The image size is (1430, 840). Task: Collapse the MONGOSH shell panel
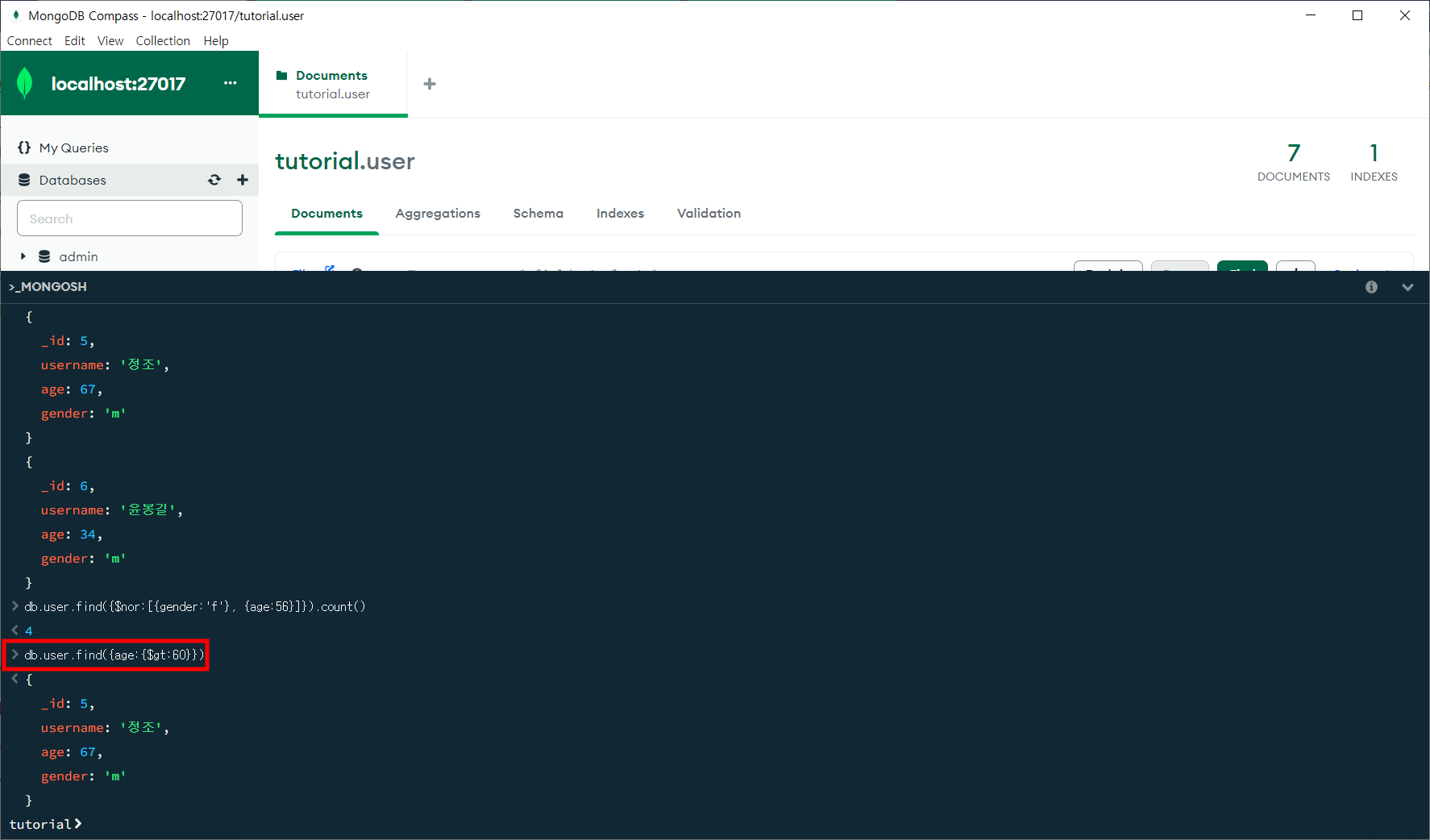pyautogui.click(x=1407, y=287)
